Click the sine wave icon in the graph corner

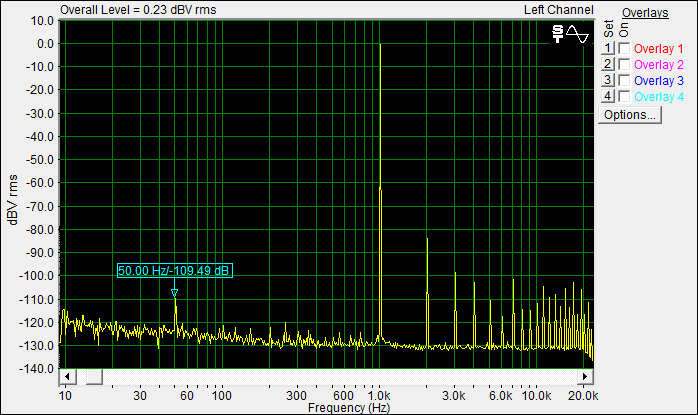click(x=577, y=34)
